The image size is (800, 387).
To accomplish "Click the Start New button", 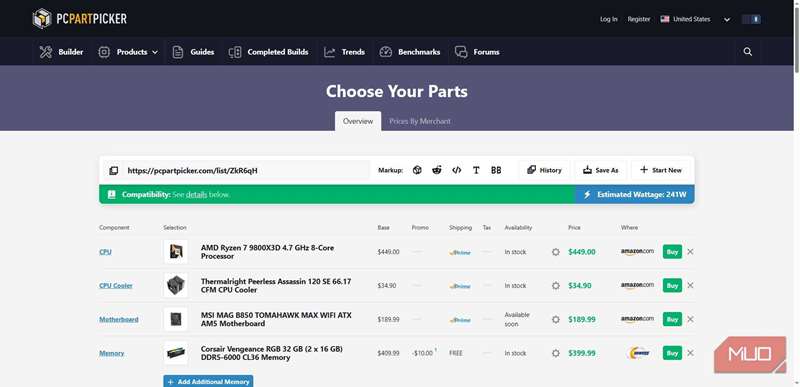I will tap(660, 170).
